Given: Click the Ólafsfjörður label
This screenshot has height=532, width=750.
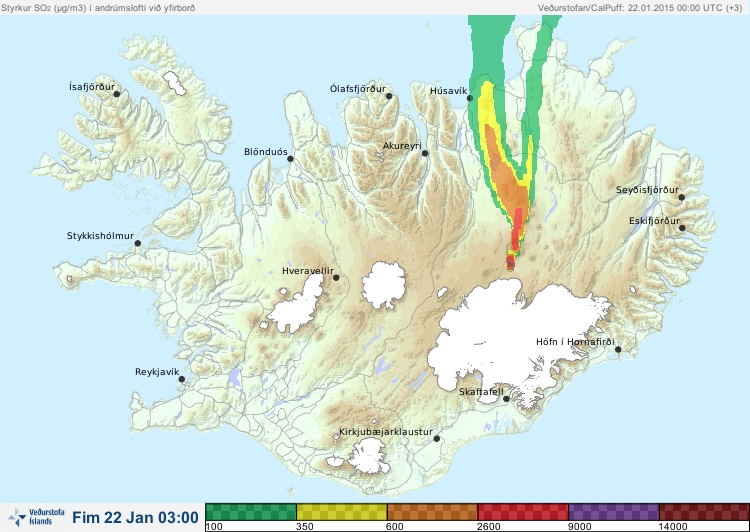Looking at the screenshot, I should click(x=358, y=89).
